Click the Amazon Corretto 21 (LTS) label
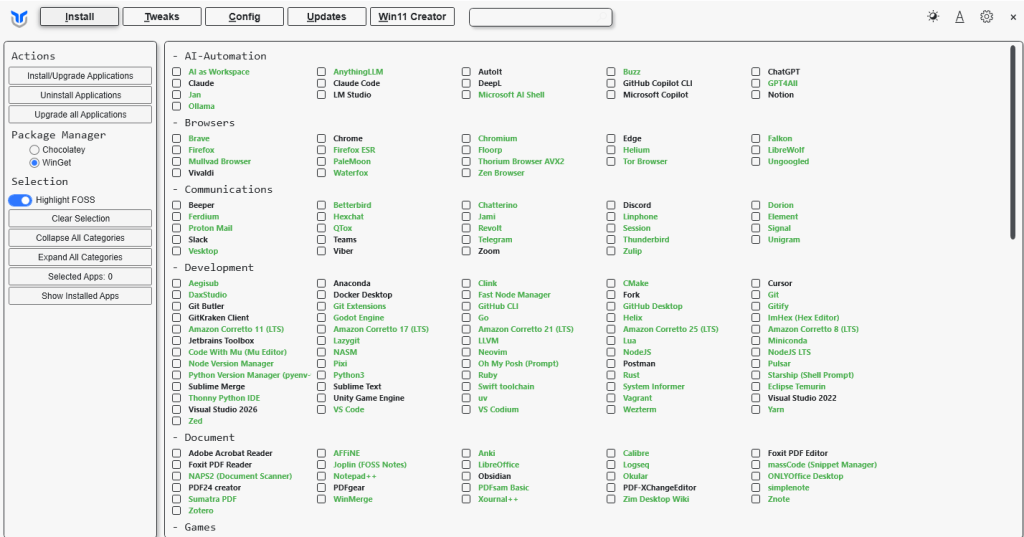 pos(525,329)
